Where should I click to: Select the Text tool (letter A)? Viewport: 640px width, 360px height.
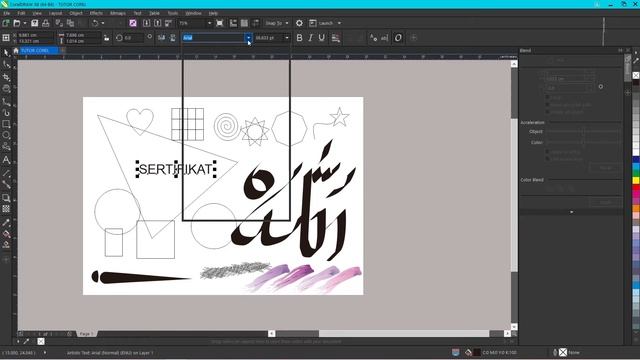(x=6, y=160)
